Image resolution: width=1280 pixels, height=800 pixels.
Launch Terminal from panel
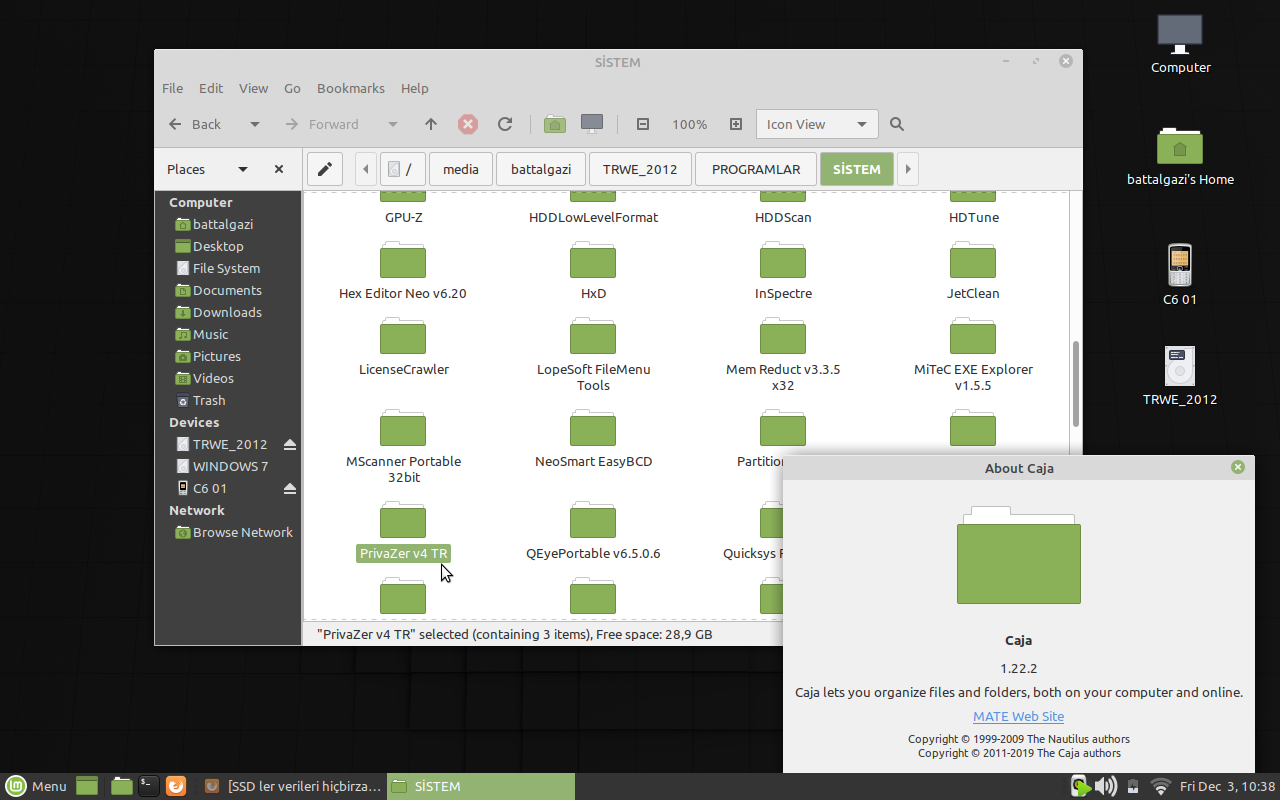click(x=148, y=786)
